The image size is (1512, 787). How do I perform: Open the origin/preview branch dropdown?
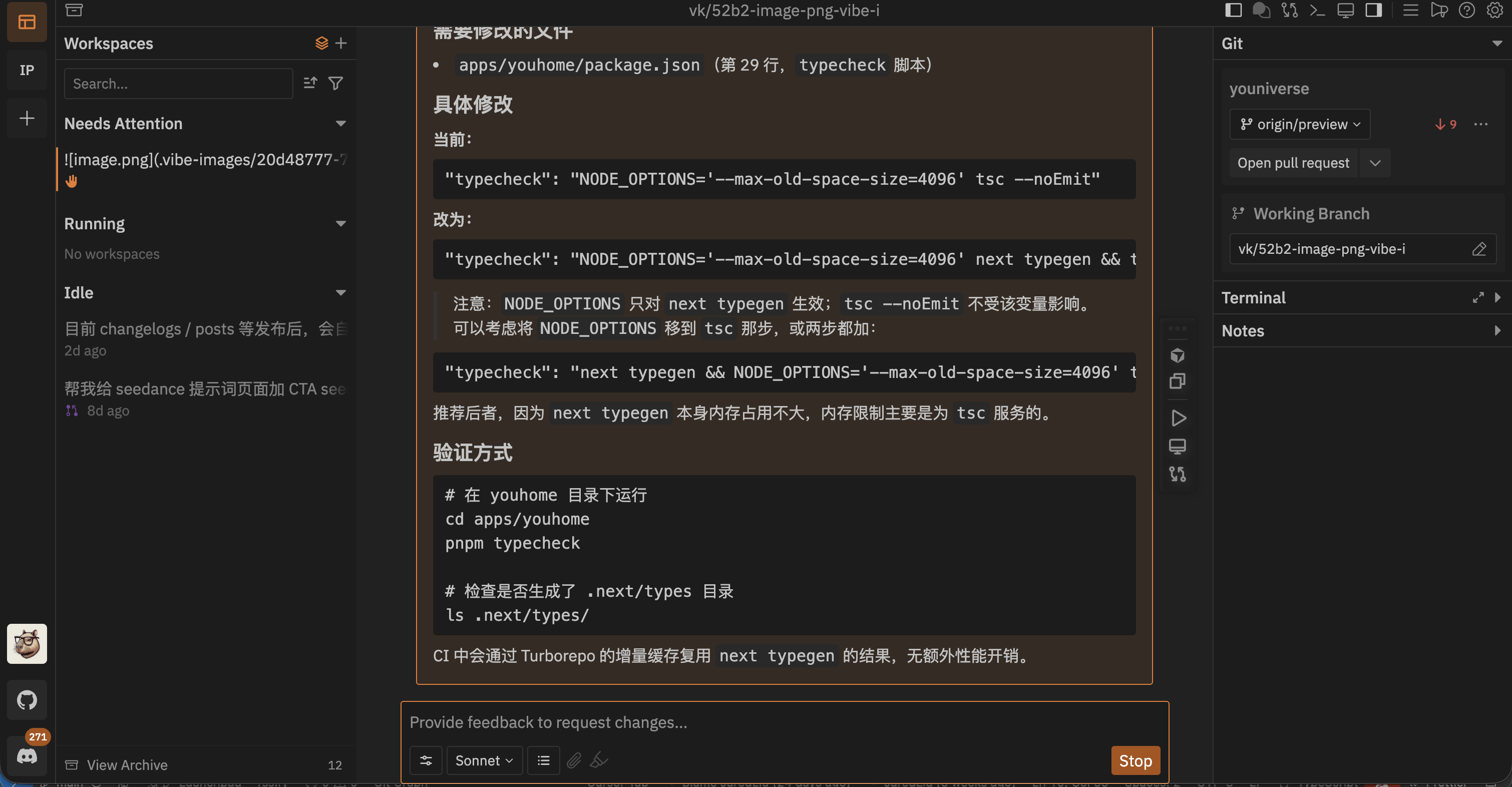[1300, 125]
